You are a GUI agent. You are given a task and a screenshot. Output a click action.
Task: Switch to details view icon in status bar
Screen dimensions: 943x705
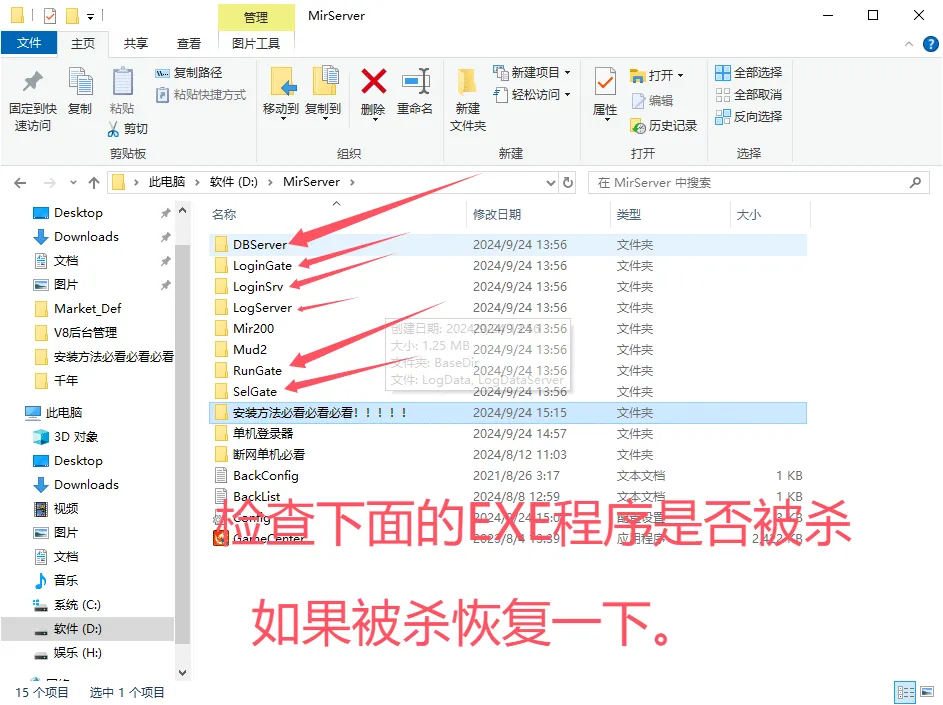905,692
